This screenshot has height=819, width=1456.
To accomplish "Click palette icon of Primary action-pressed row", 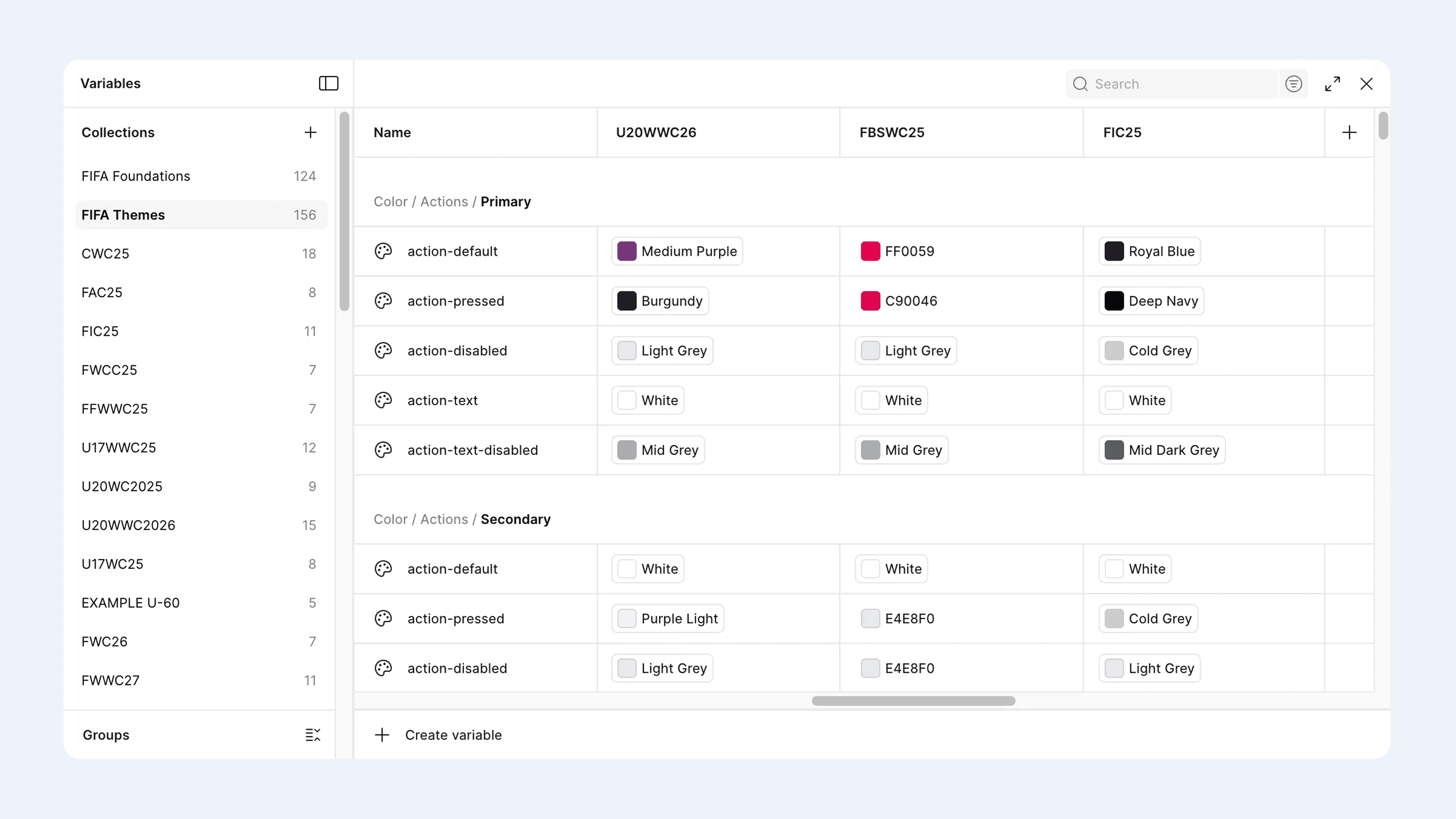I will (383, 301).
